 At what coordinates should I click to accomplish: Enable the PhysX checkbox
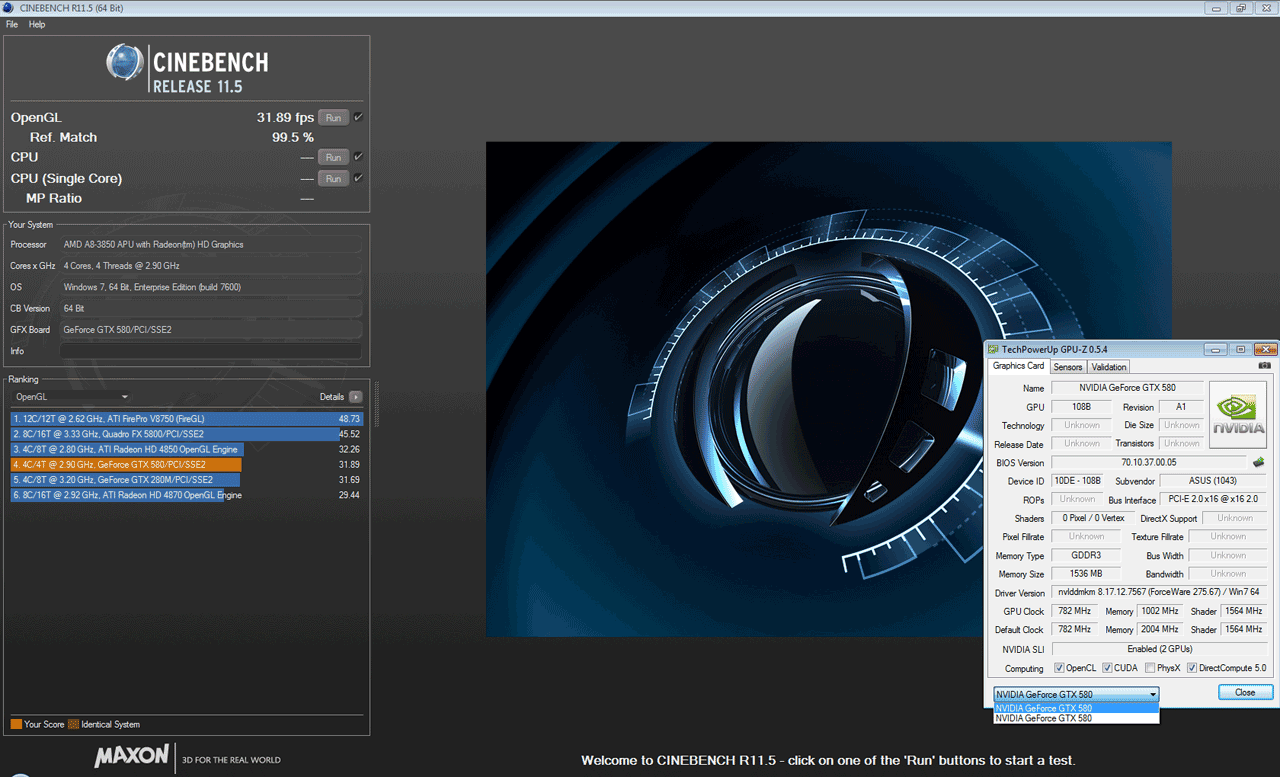tap(1150, 668)
